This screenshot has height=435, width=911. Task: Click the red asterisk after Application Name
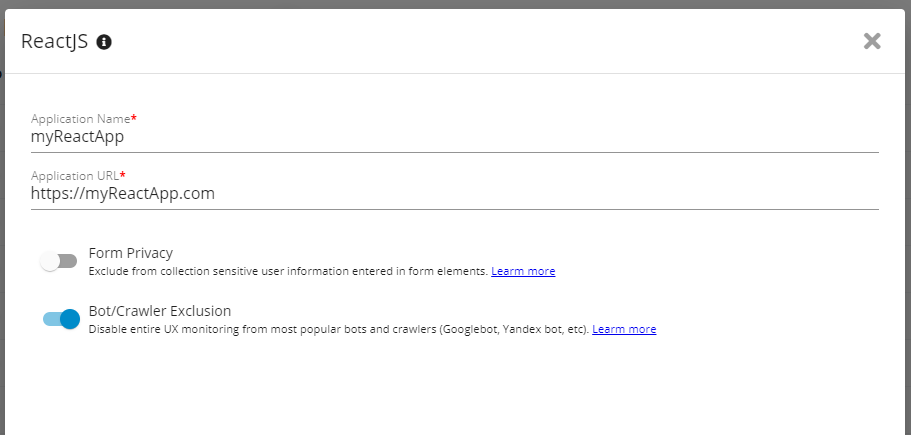click(134, 119)
